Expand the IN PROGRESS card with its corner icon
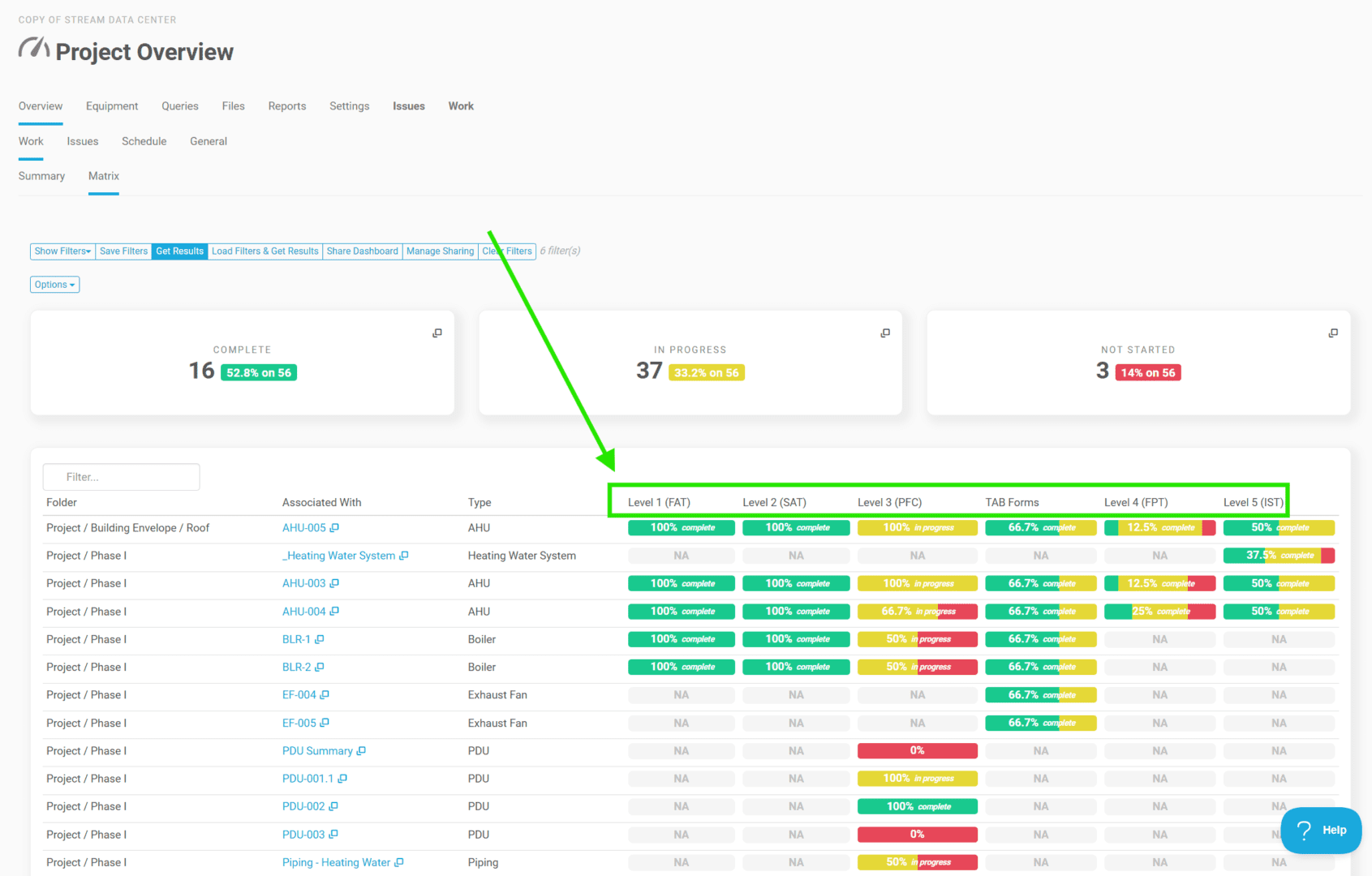This screenshot has width=1372, height=876. 885,333
